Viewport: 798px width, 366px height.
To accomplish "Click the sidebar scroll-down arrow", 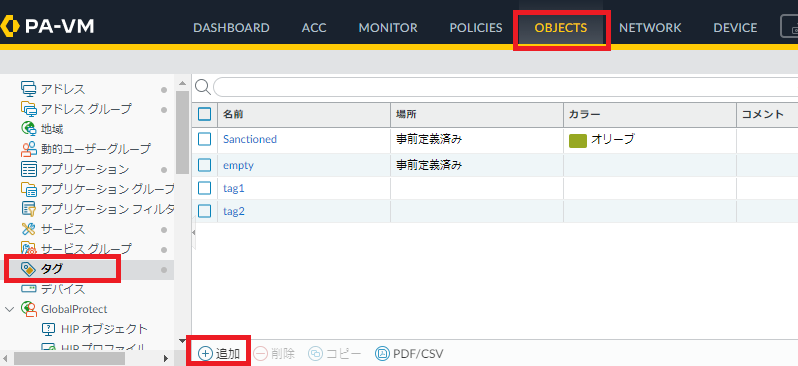I will click(182, 341).
